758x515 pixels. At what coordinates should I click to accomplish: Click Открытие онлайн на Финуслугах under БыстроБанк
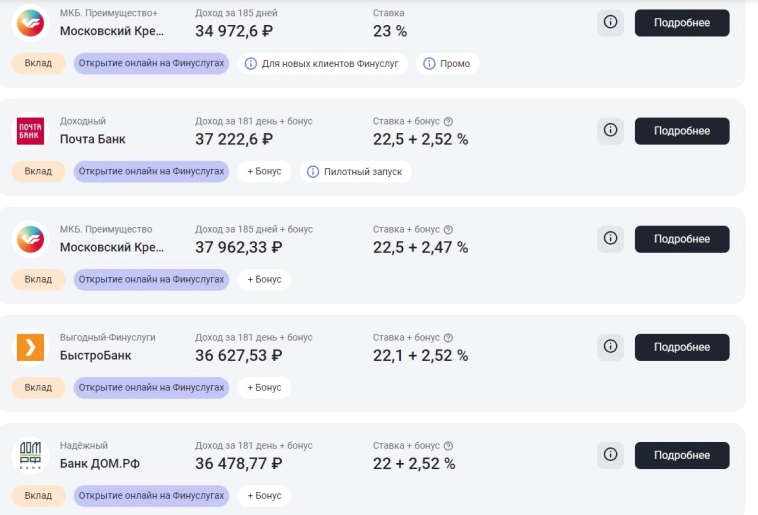151,388
